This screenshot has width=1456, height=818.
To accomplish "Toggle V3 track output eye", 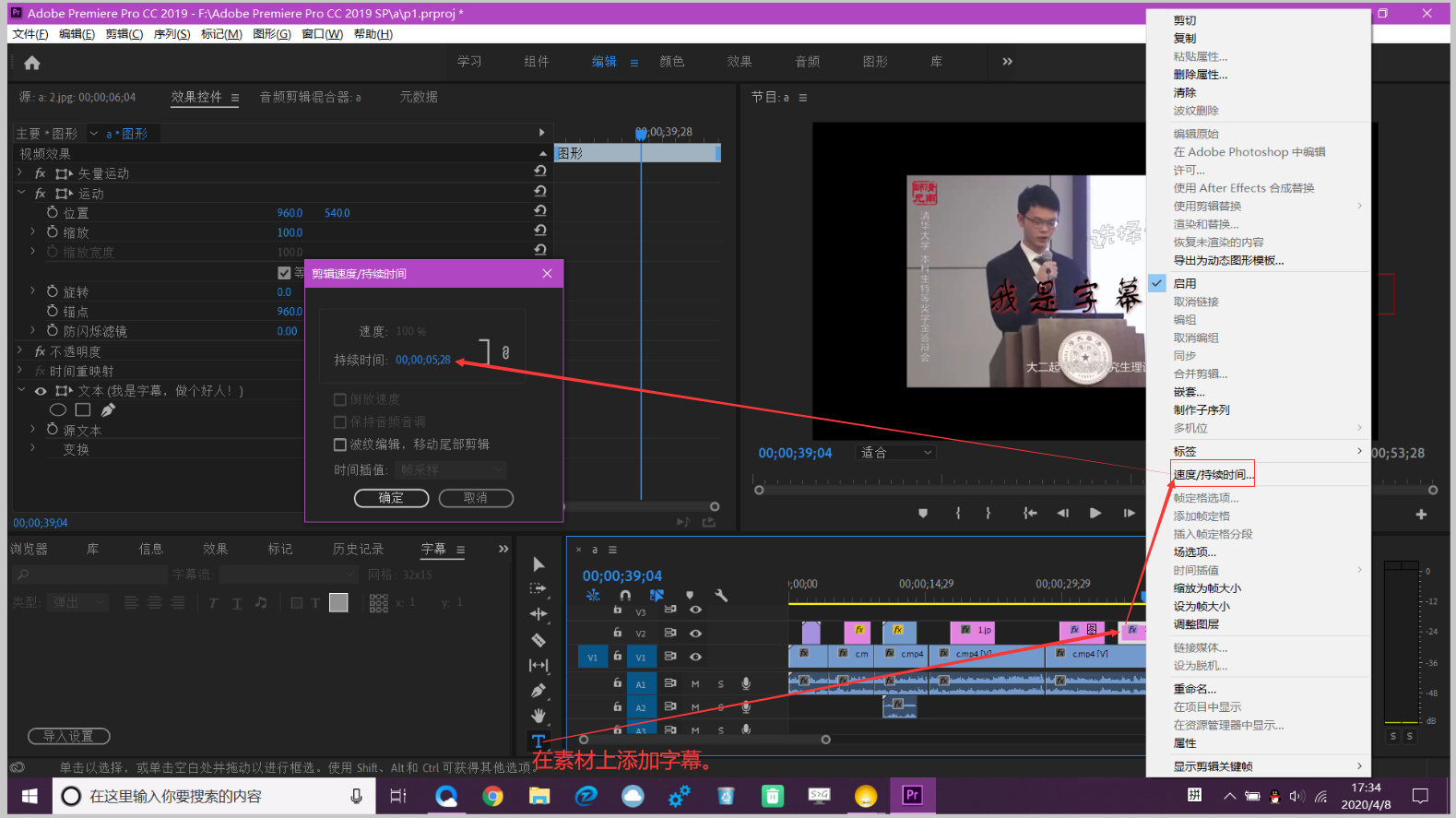I will pos(695,610).
